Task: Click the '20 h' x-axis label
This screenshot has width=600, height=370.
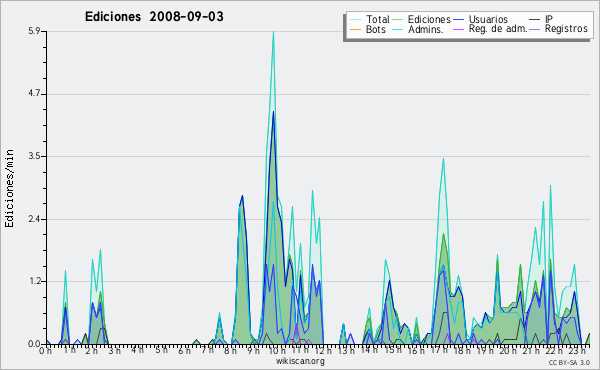Action: pos(507,350)
